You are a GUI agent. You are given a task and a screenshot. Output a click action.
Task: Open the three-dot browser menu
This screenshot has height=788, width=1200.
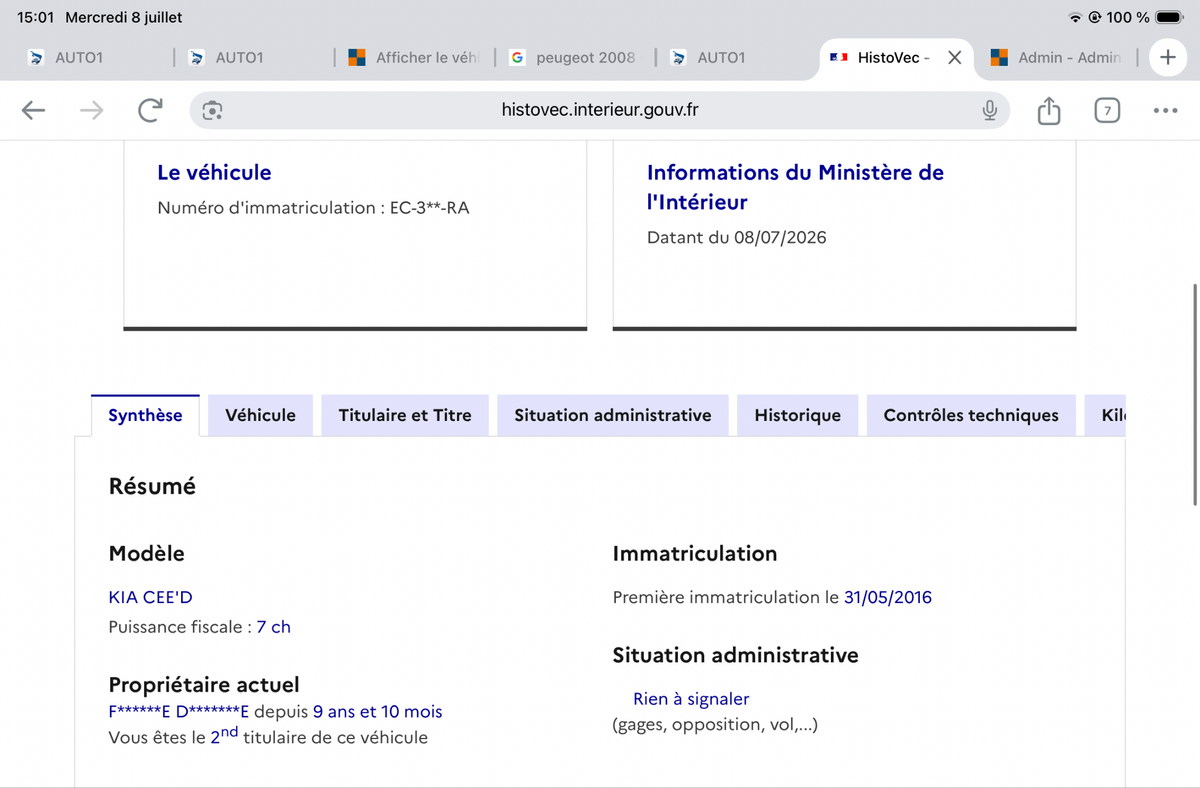tap(1165, 111)
